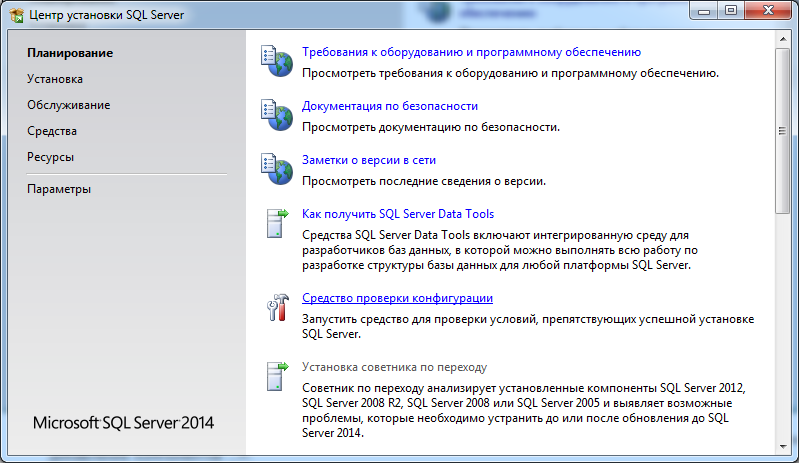Open the Ресурсы section
This screenshot has height=463, width=799.
50,157
